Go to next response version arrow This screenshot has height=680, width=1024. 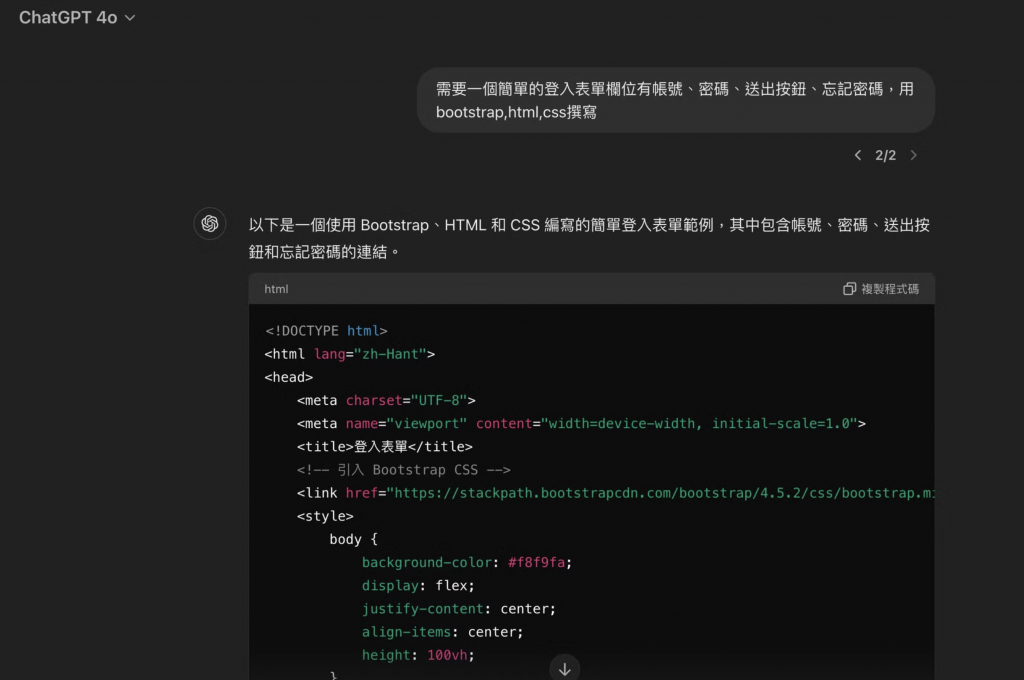tap(914, 155)
